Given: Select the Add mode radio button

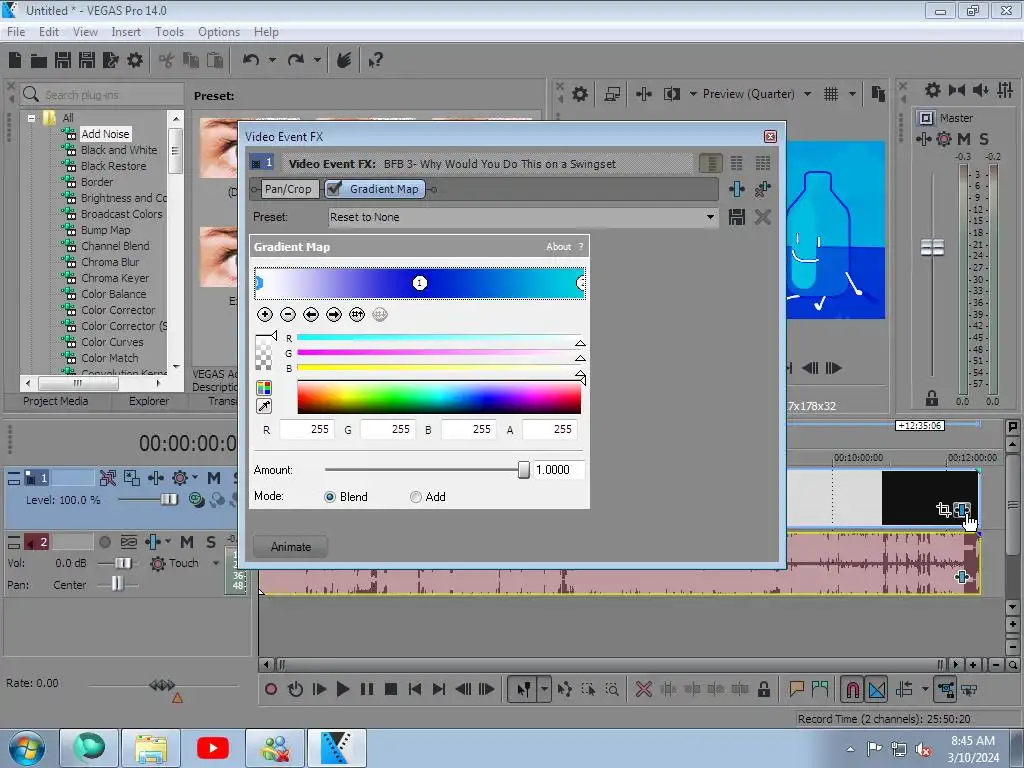Looking at the screenshot, I should pos(415,497).
